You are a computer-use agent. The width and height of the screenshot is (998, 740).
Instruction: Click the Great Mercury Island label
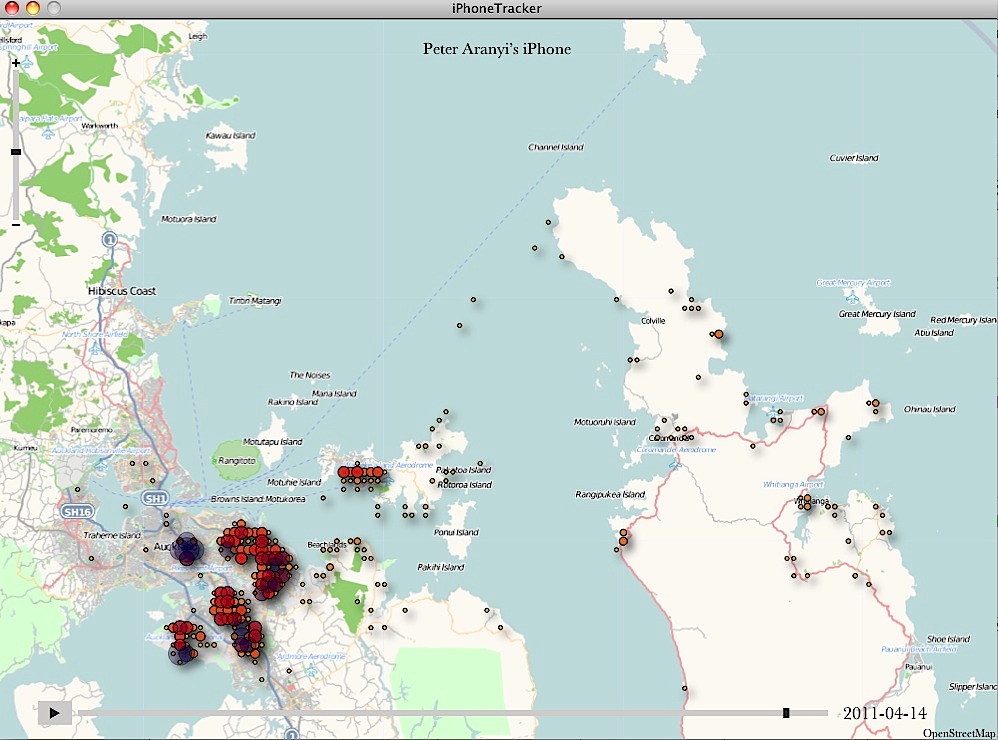877,314
